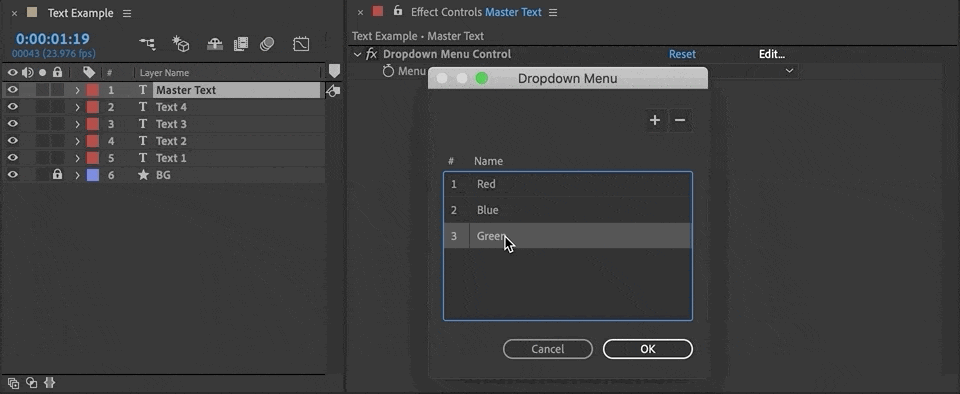Expand the Text 4 layer properties
The height and width of the screenshot is (394, 960).
coord(77,107)
